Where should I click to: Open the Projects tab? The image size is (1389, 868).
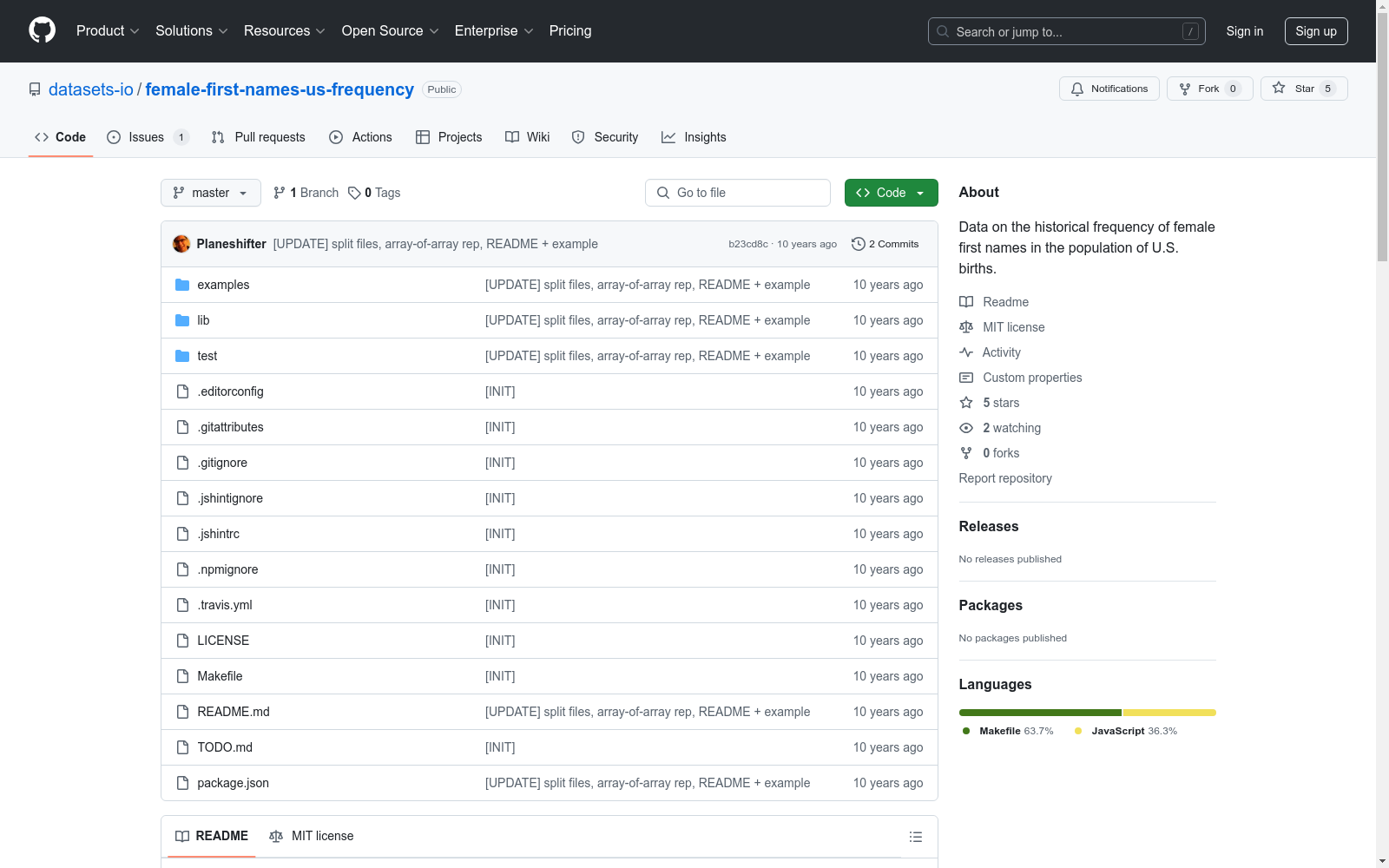[x=449, y=137]
